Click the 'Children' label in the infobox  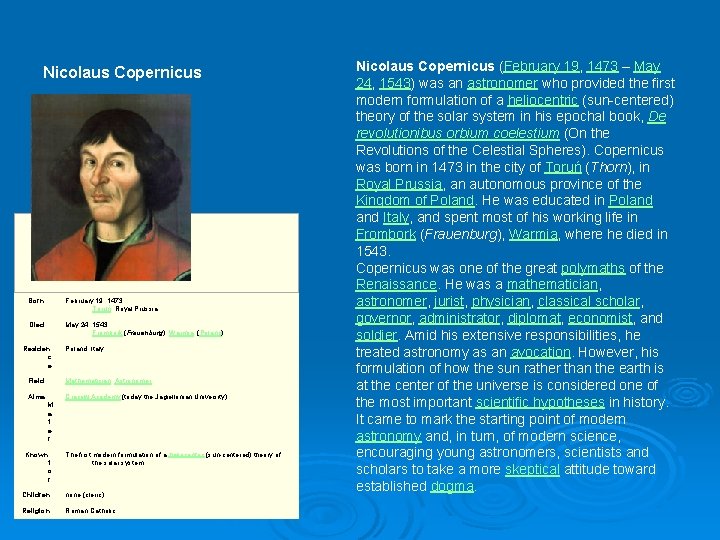click(36, 495)
